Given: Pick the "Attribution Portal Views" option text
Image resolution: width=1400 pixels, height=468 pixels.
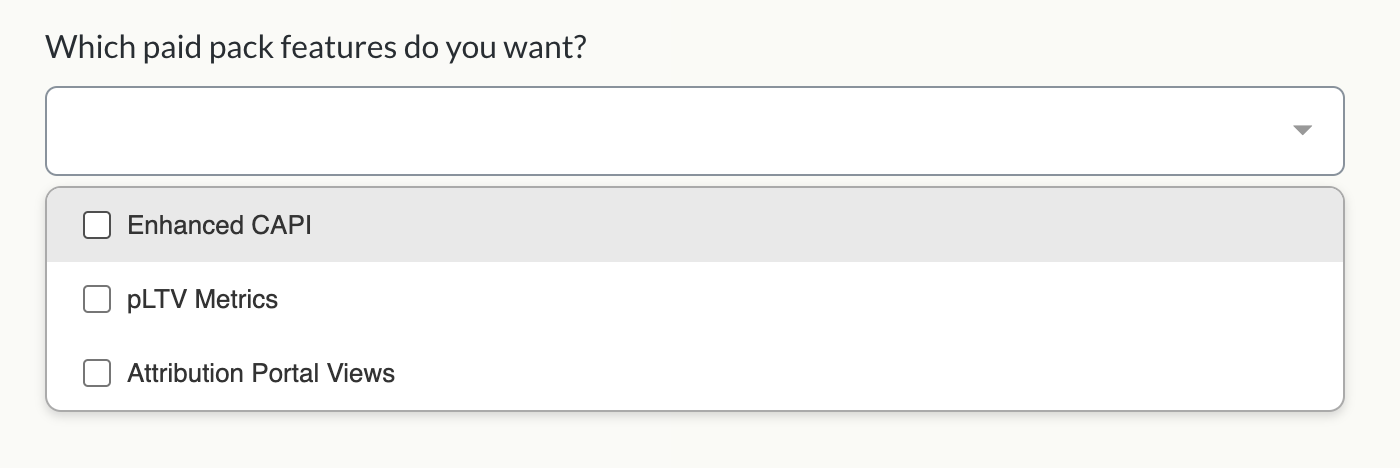Looking at the screenshot, I should 261,373.
